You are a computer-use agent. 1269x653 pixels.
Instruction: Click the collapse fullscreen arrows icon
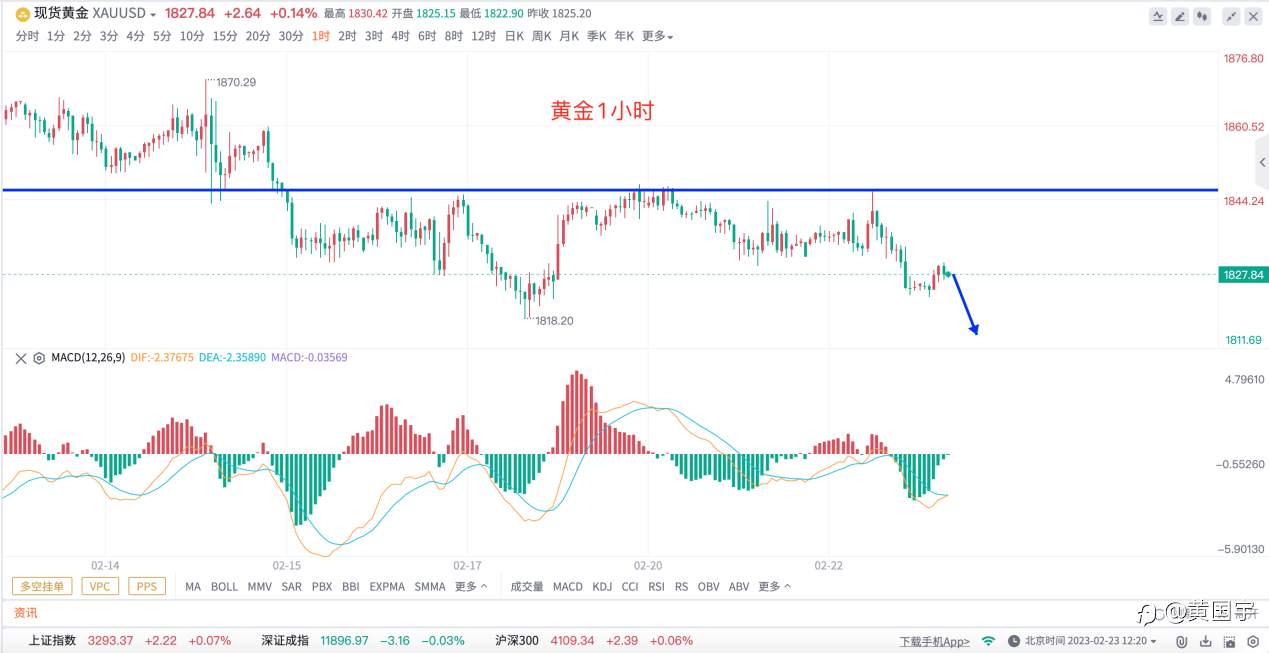coord(1231,16)
